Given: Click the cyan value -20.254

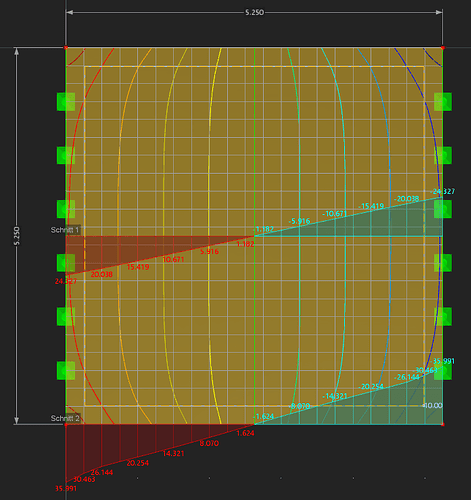Looking at the screenshot, I should click(371, 387).
